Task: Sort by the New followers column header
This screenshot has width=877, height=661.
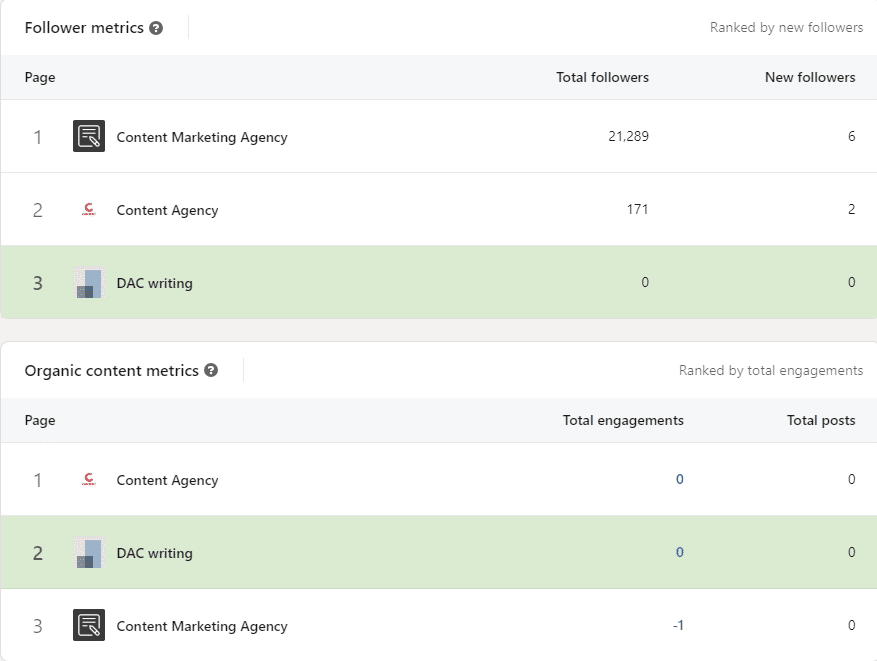Action: pyautogui.click(x=810, y=77)
